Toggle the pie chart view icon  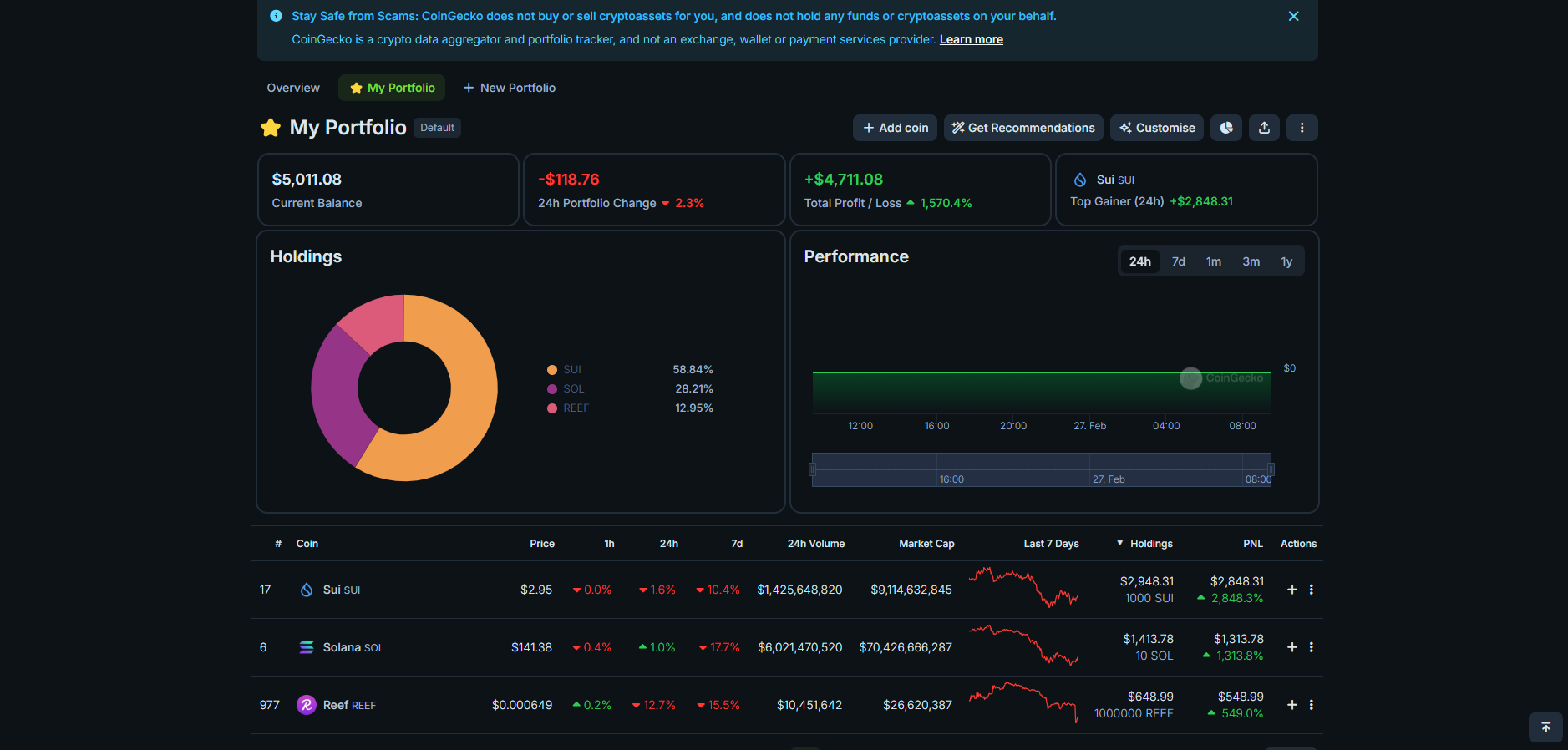pos(1226,128)
